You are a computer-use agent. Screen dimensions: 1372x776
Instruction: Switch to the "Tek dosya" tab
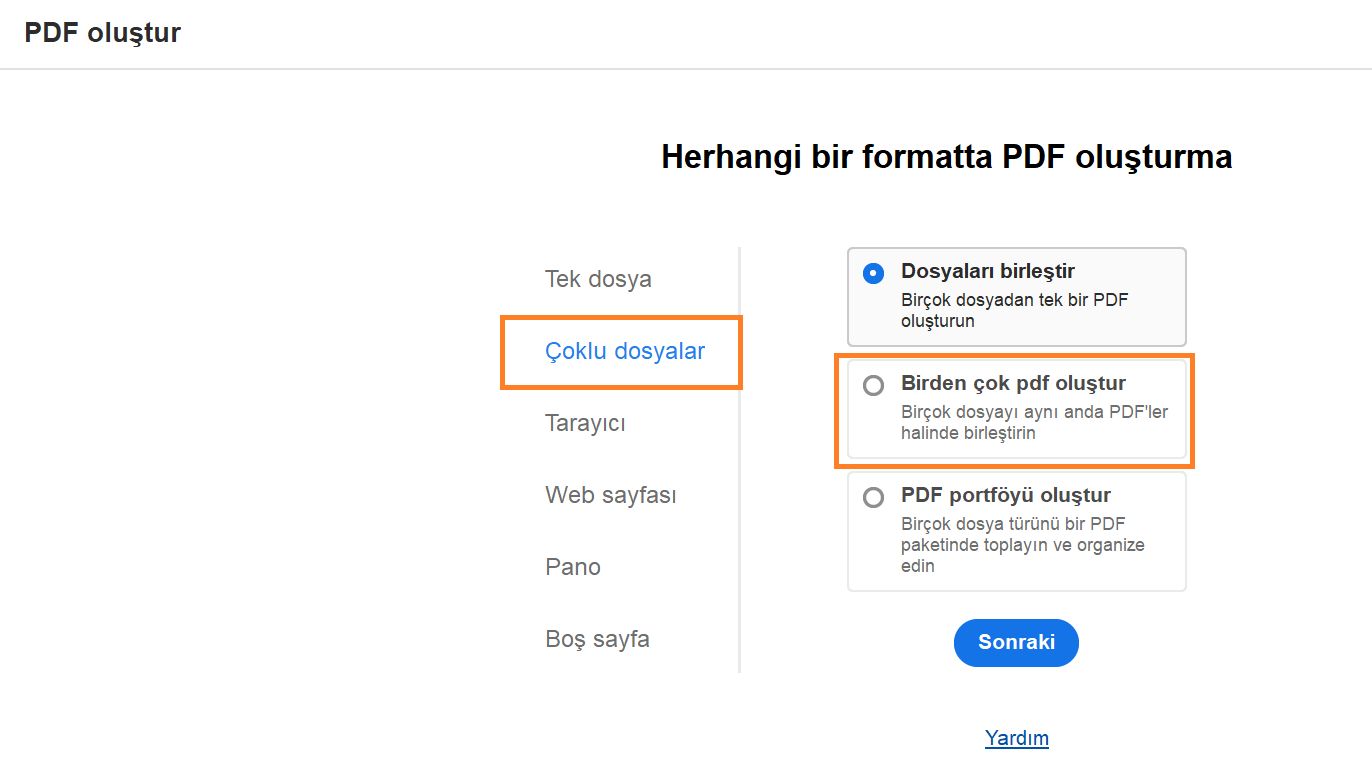pos(598,279)
